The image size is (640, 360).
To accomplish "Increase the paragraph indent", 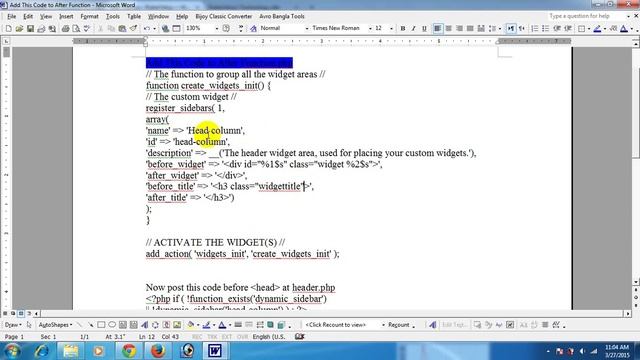I will [x=568, y=29].
